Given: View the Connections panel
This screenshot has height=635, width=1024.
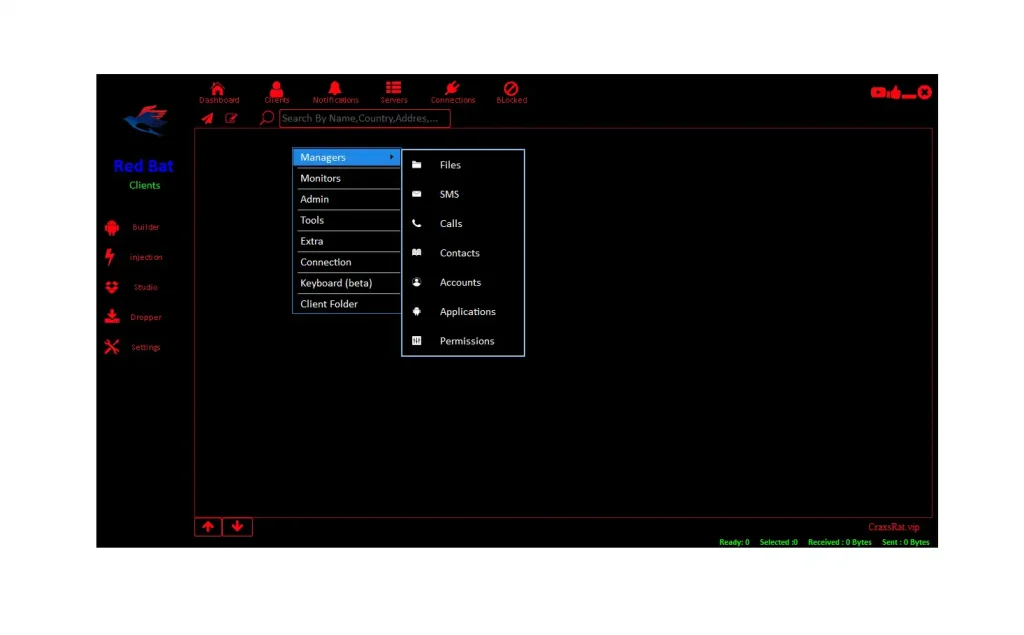Looking at the screenshot, I should point(452,90).
